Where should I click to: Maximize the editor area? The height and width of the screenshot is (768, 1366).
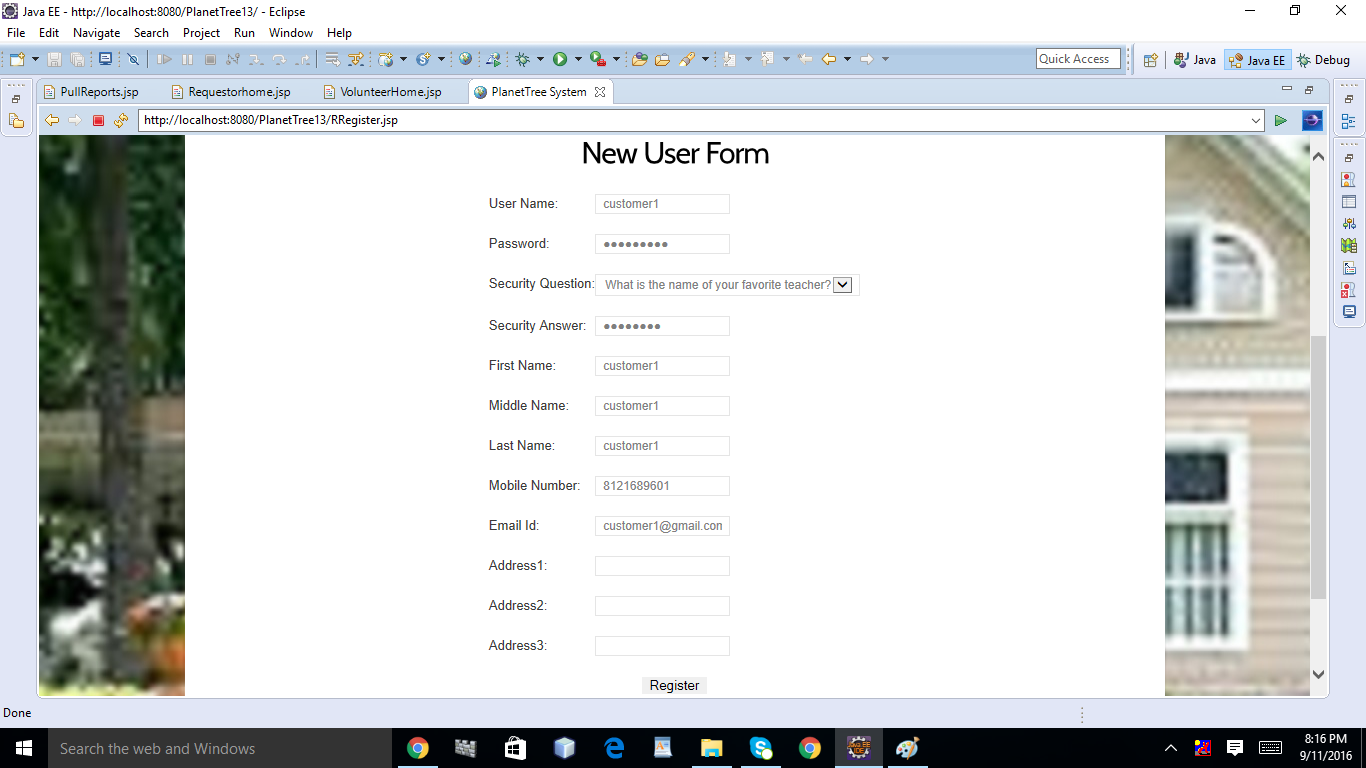[x=1309, y=90]
